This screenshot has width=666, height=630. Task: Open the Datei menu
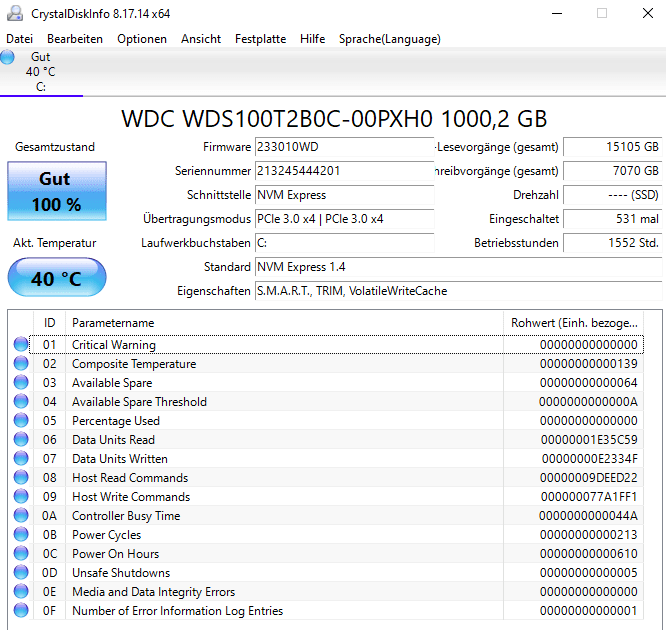click(20, 39)
